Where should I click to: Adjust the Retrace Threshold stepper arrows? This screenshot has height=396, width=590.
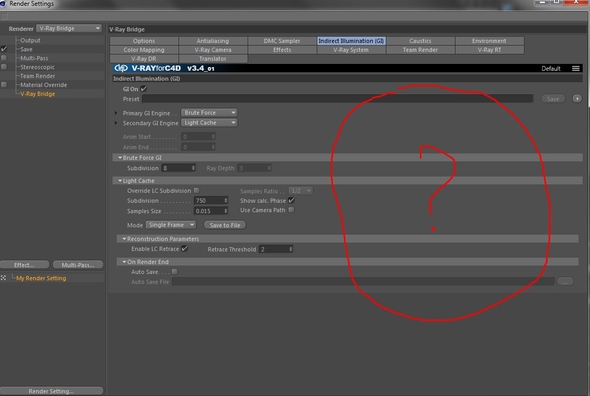290,249
